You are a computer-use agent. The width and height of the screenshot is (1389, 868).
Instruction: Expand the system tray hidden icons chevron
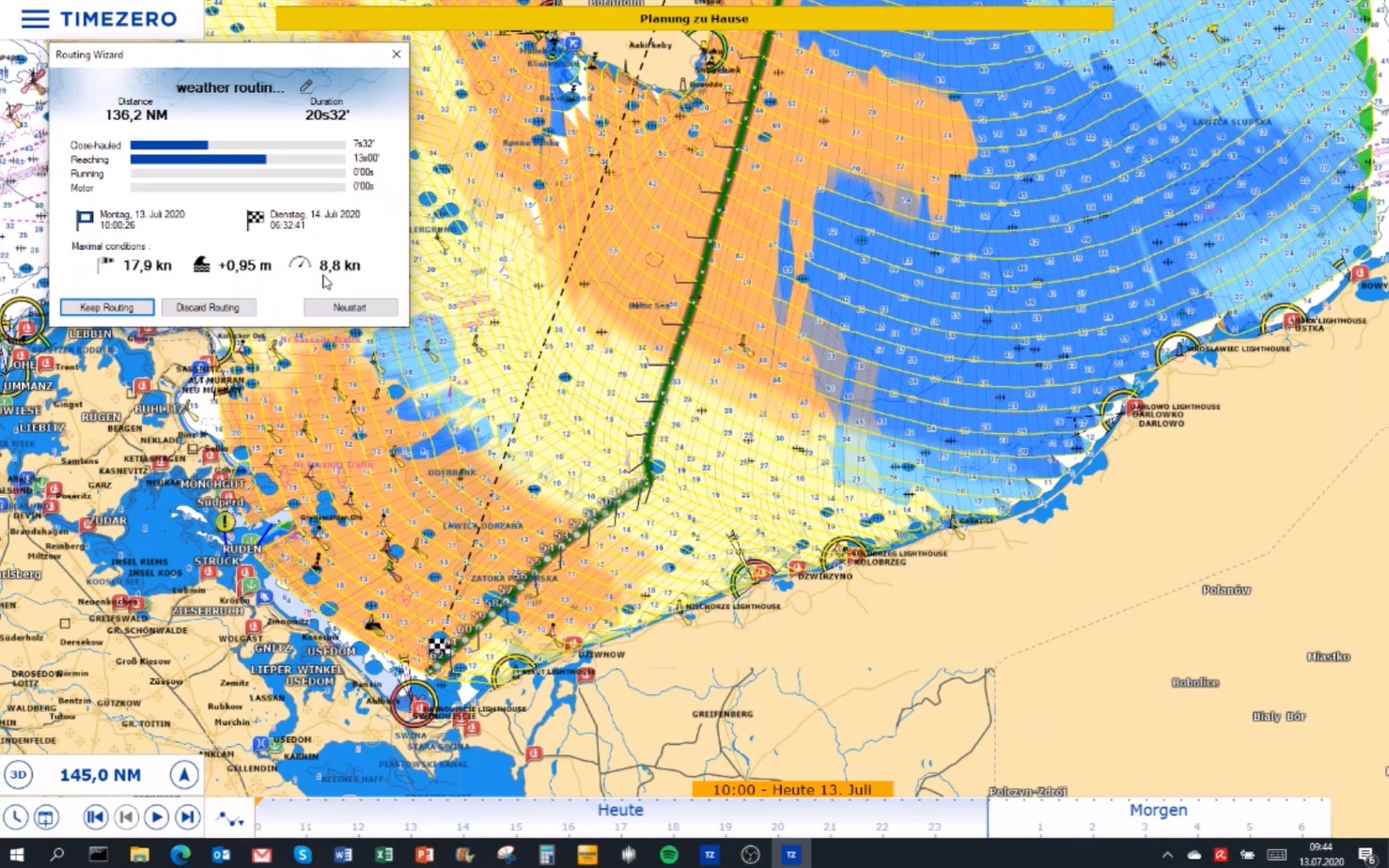1167,855
